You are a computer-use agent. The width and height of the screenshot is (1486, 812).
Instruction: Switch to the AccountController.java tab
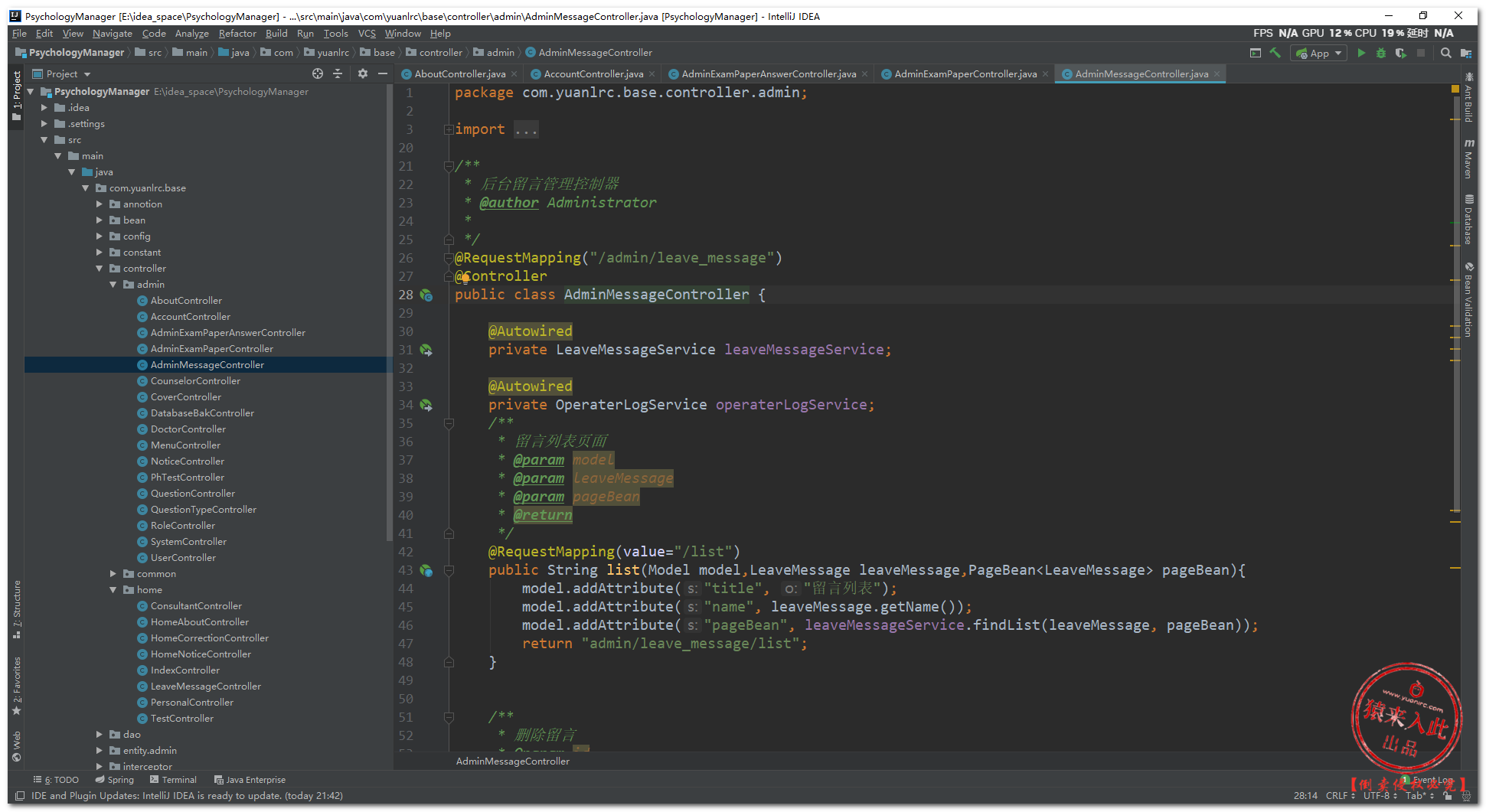593,74
